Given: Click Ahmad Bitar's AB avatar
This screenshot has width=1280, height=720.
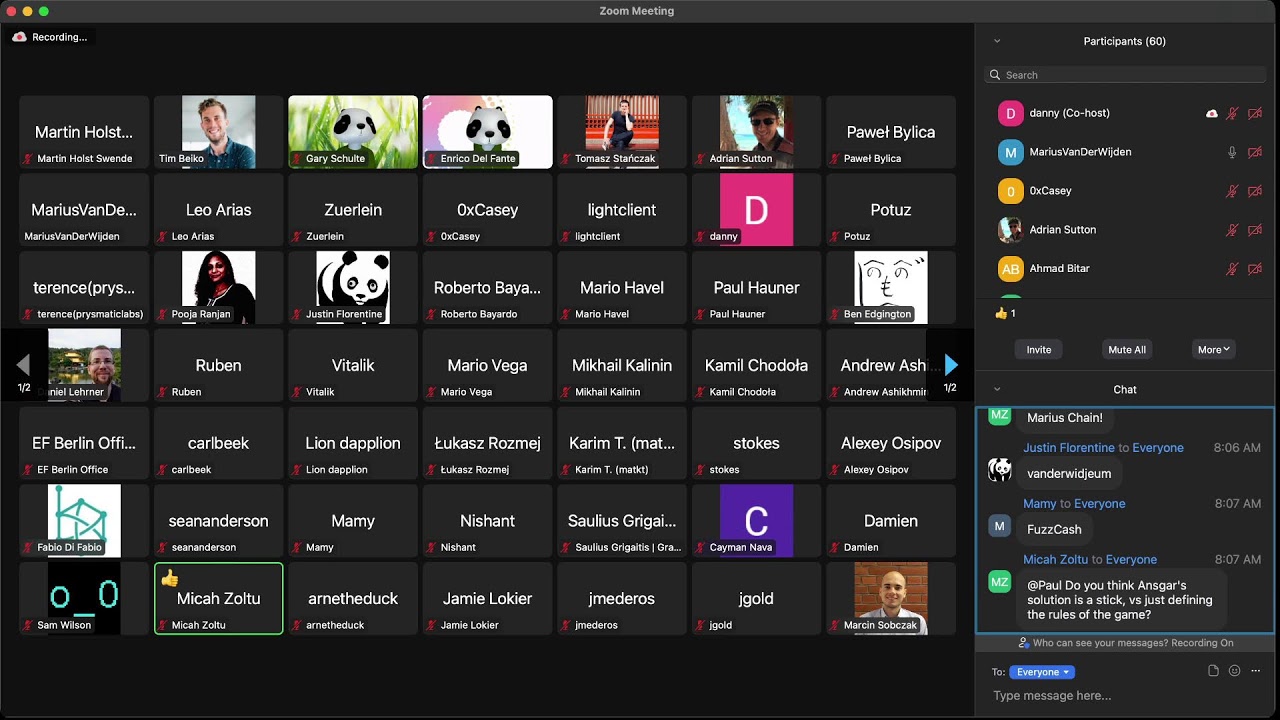Looking at the screenshot, I should tap(1010, 269).
